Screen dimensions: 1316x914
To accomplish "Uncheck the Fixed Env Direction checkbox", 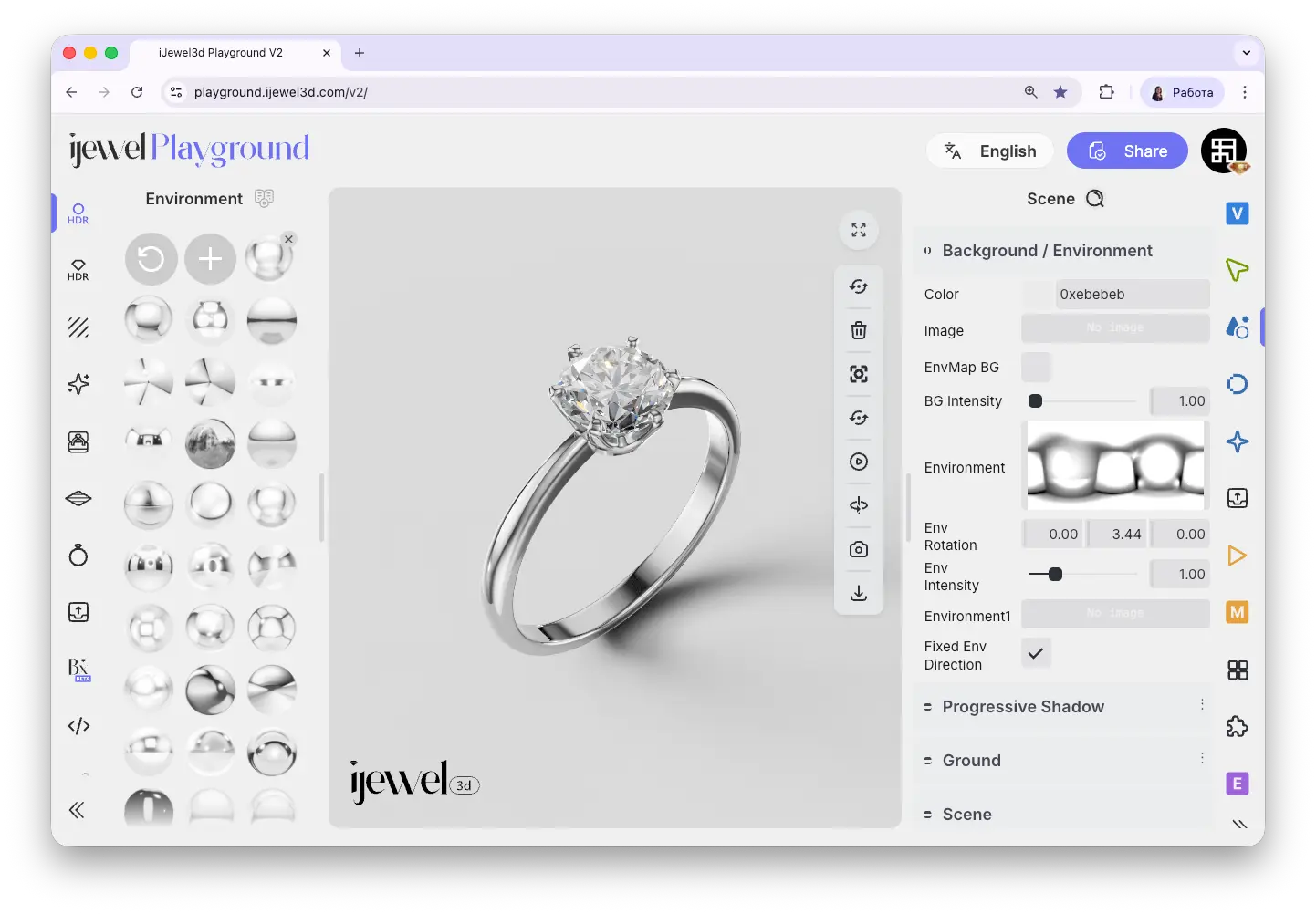I will click(1036, 653).
